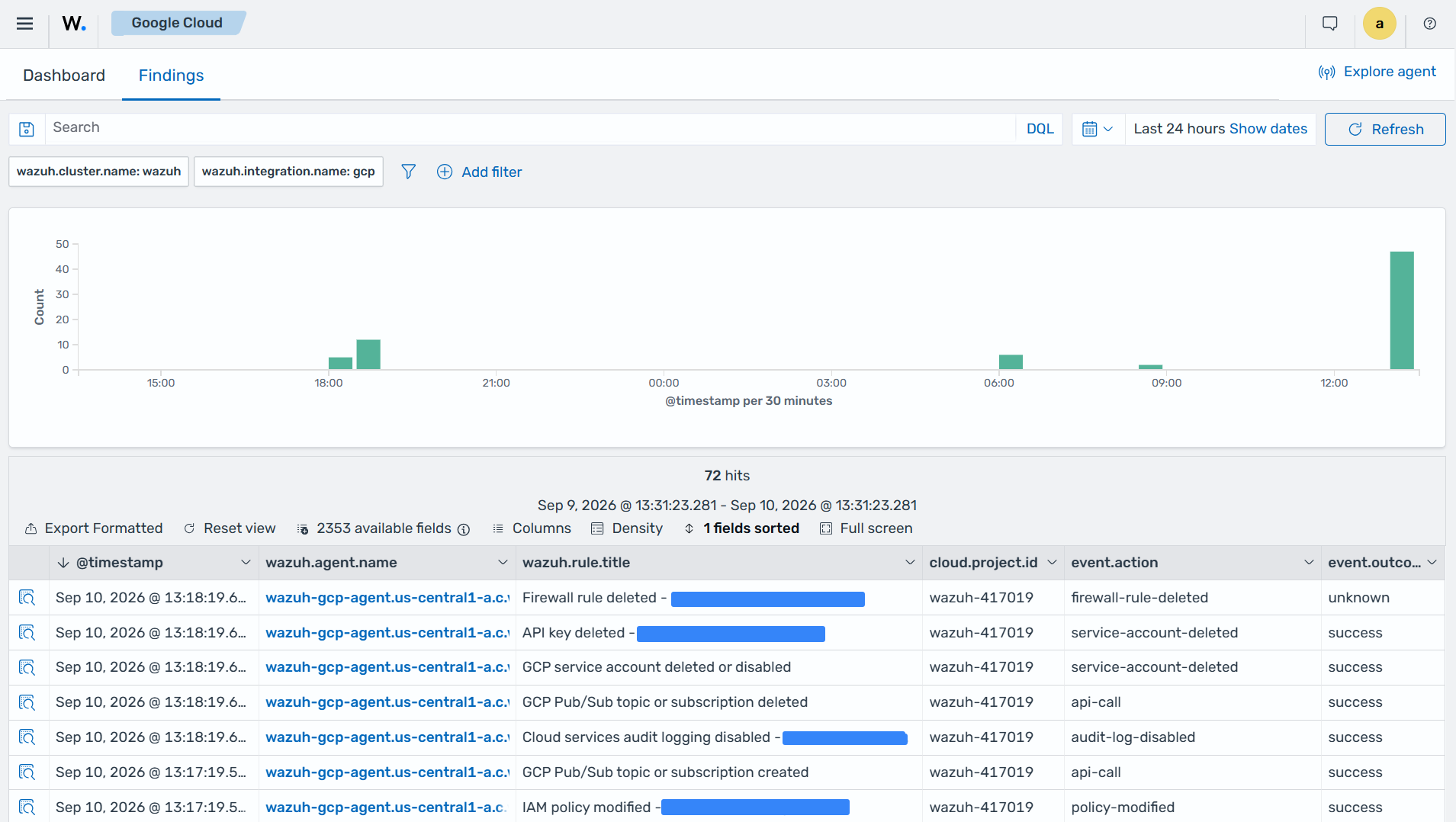Open the 2353 available fields list
Image resolution: width=1456 pixels, height=822 pixels.
pyautogui.click(x=374, y=528)
